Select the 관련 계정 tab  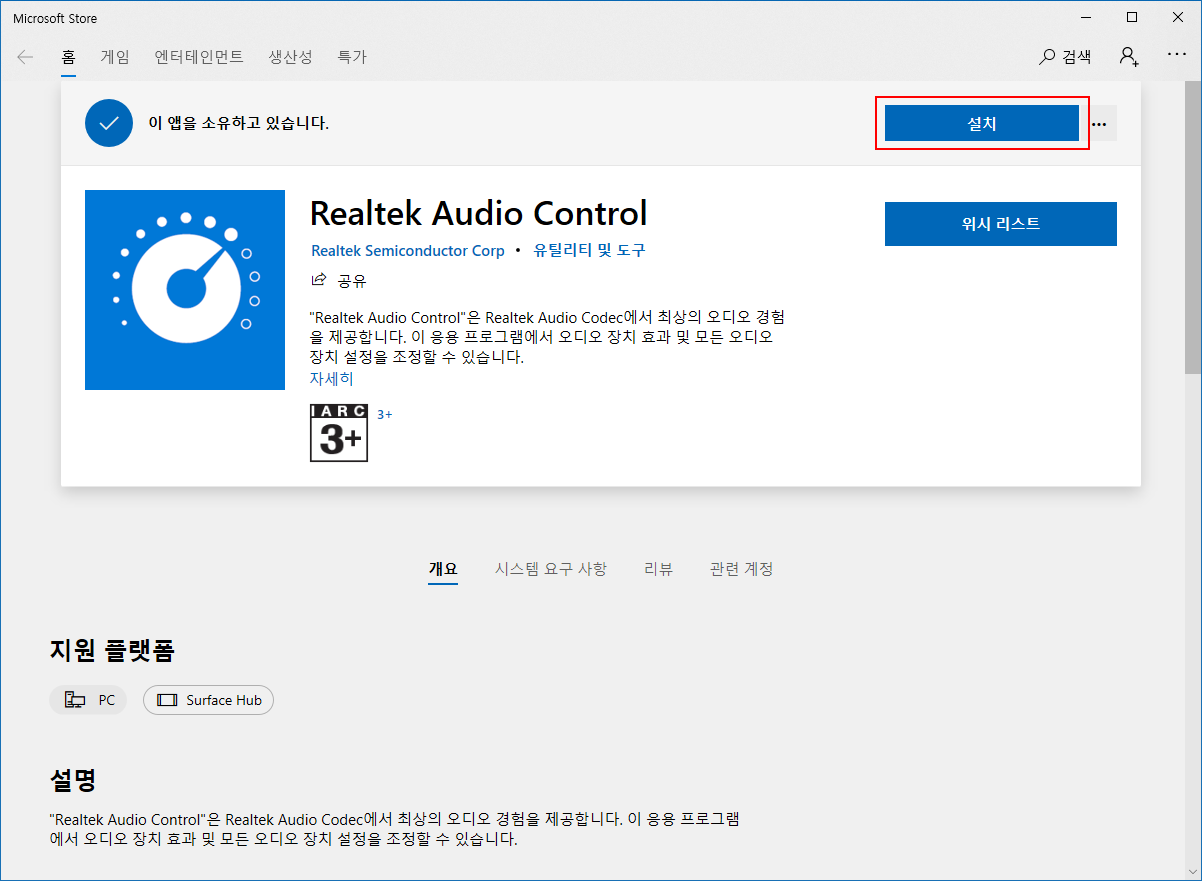pyautogui.click(x=741, y=569)
